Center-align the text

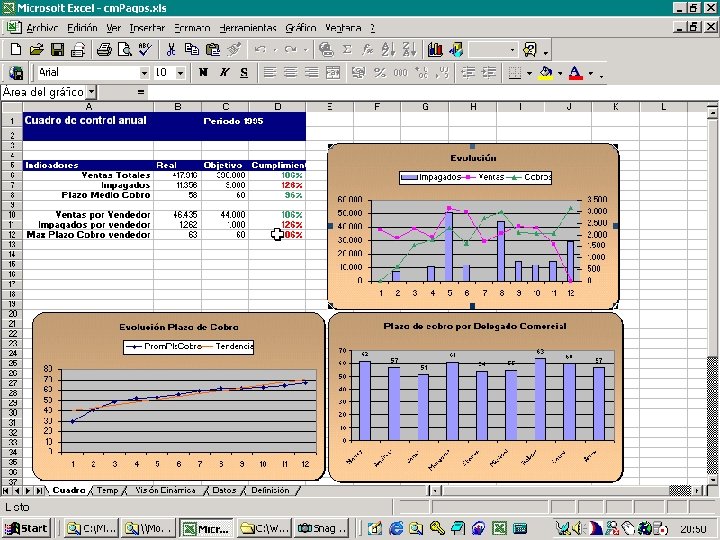pos(291,72)
